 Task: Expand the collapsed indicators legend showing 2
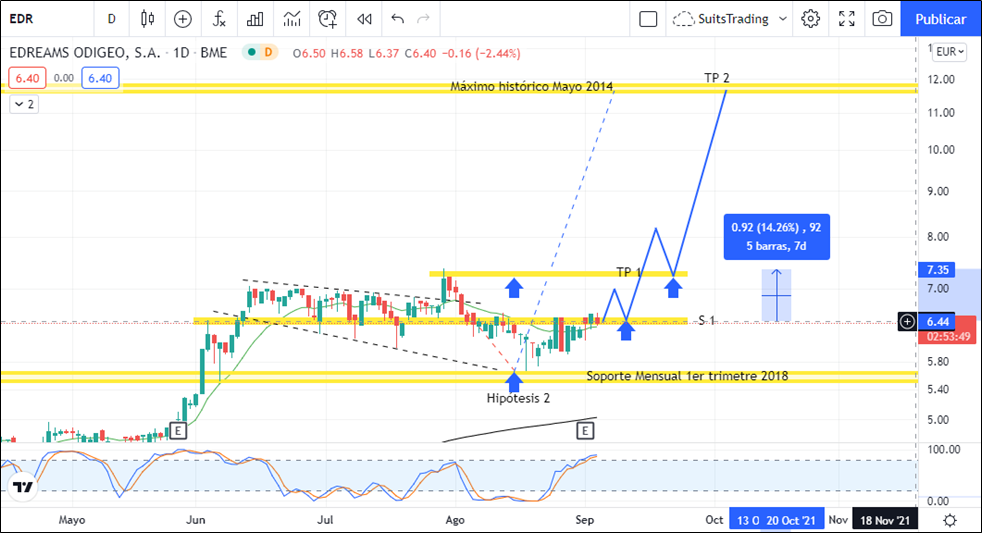[x=24, y=104]
